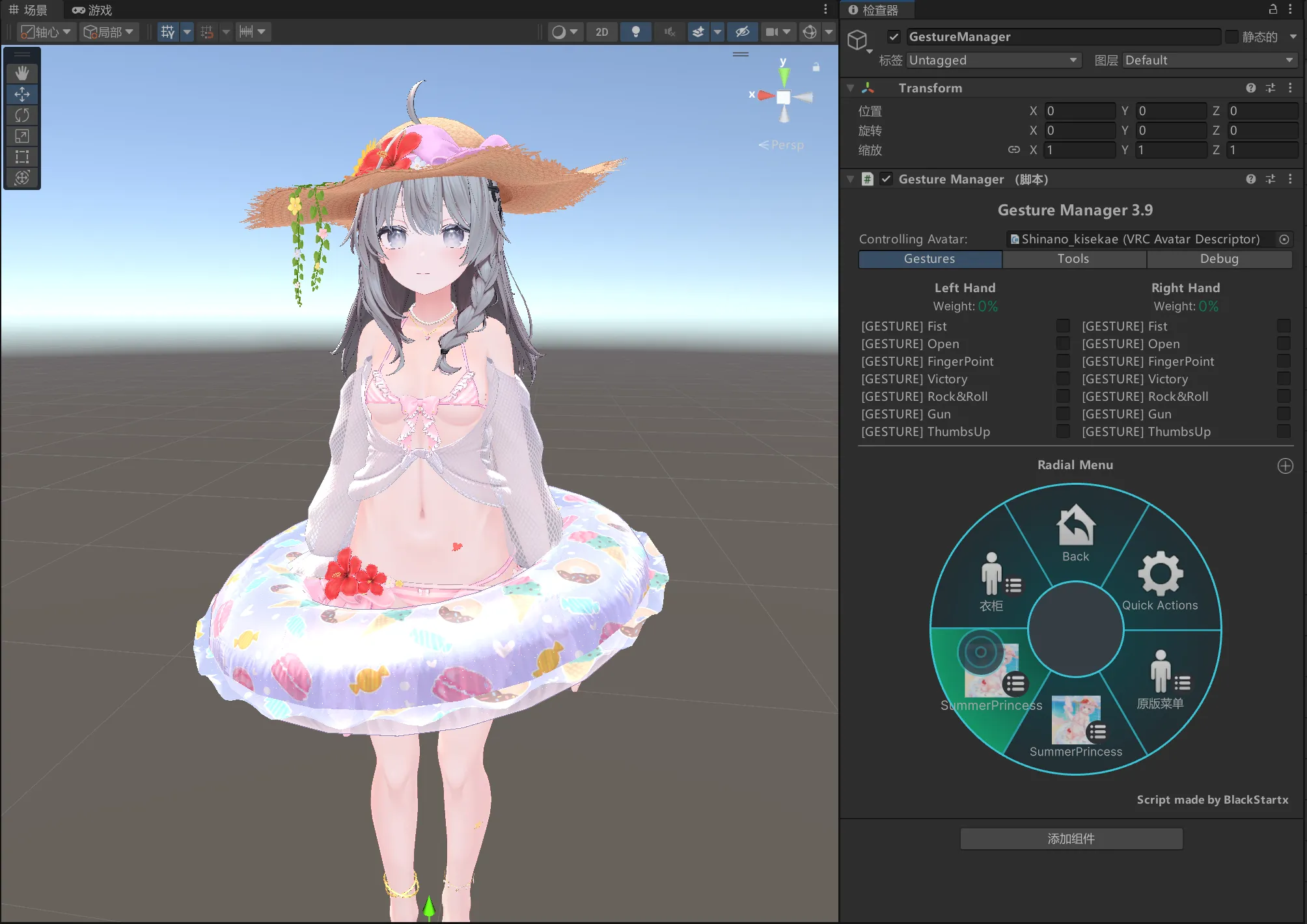
Task: Open the 局部 handle rotation dropdown
Action: pyautogui.click(x=109, y=32)
